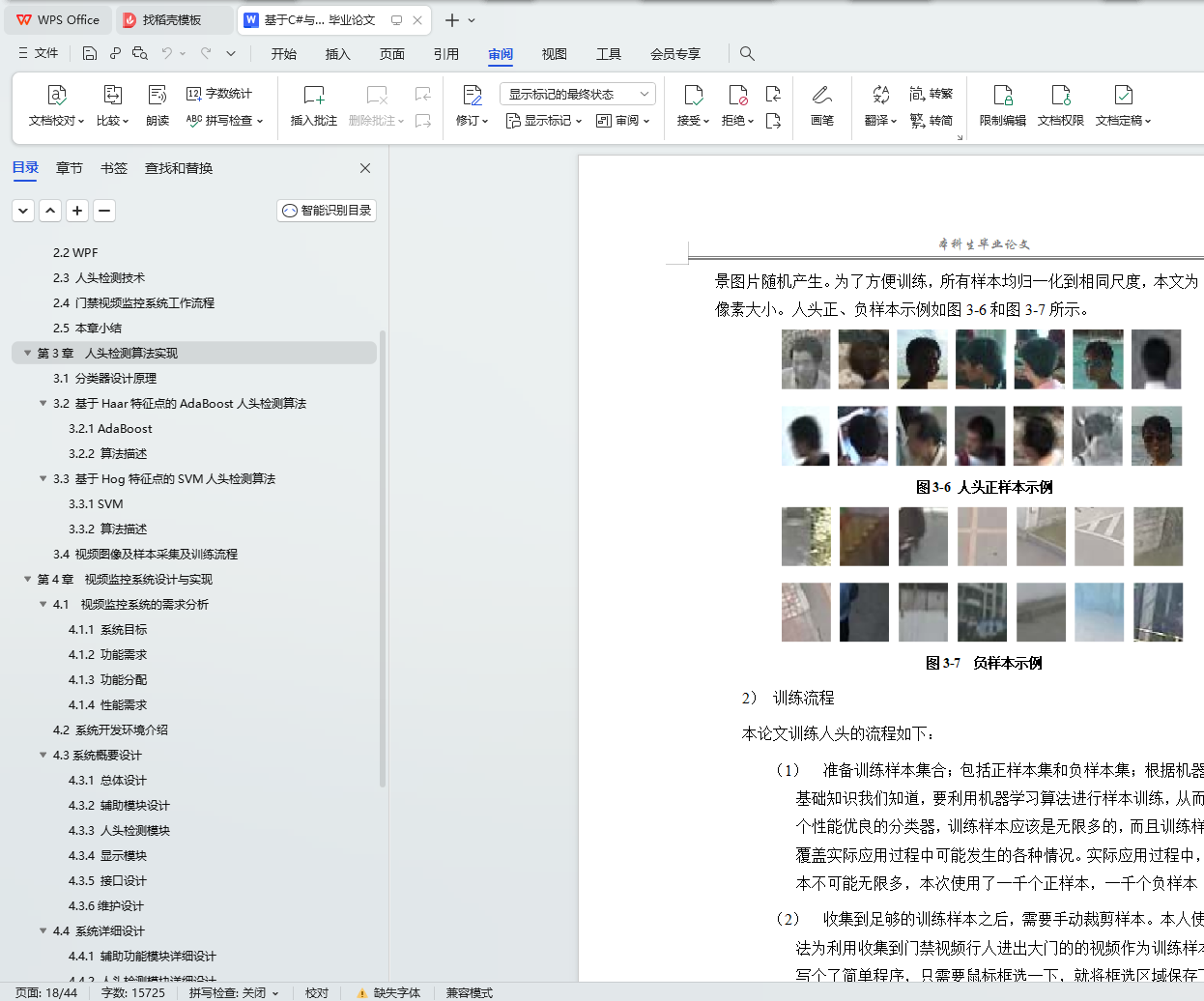Click the 智能识别目录 button
The height and width of the screenshot is (1001, 1204).
click(327, 211)
